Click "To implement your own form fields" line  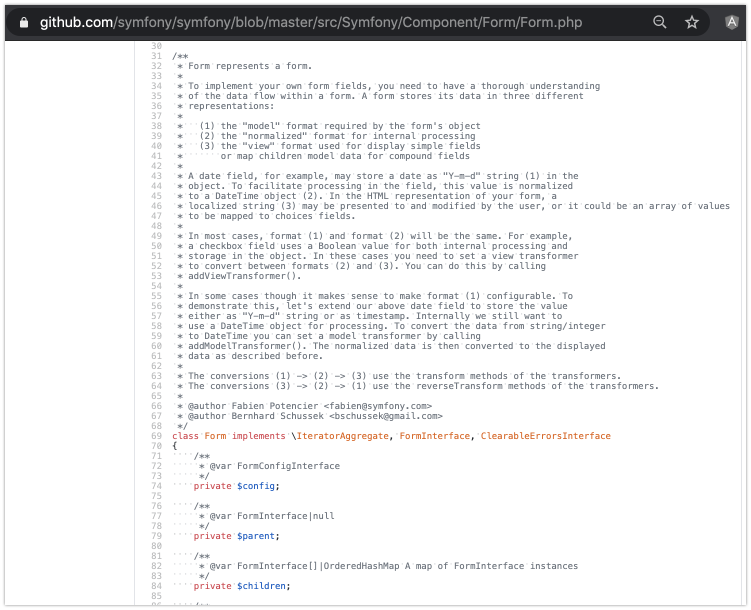click(x=394, y=86)
